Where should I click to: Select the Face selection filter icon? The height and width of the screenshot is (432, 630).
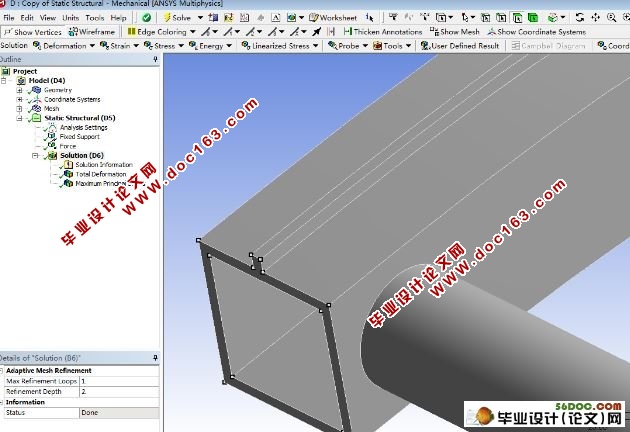click(x=517, y=18)
